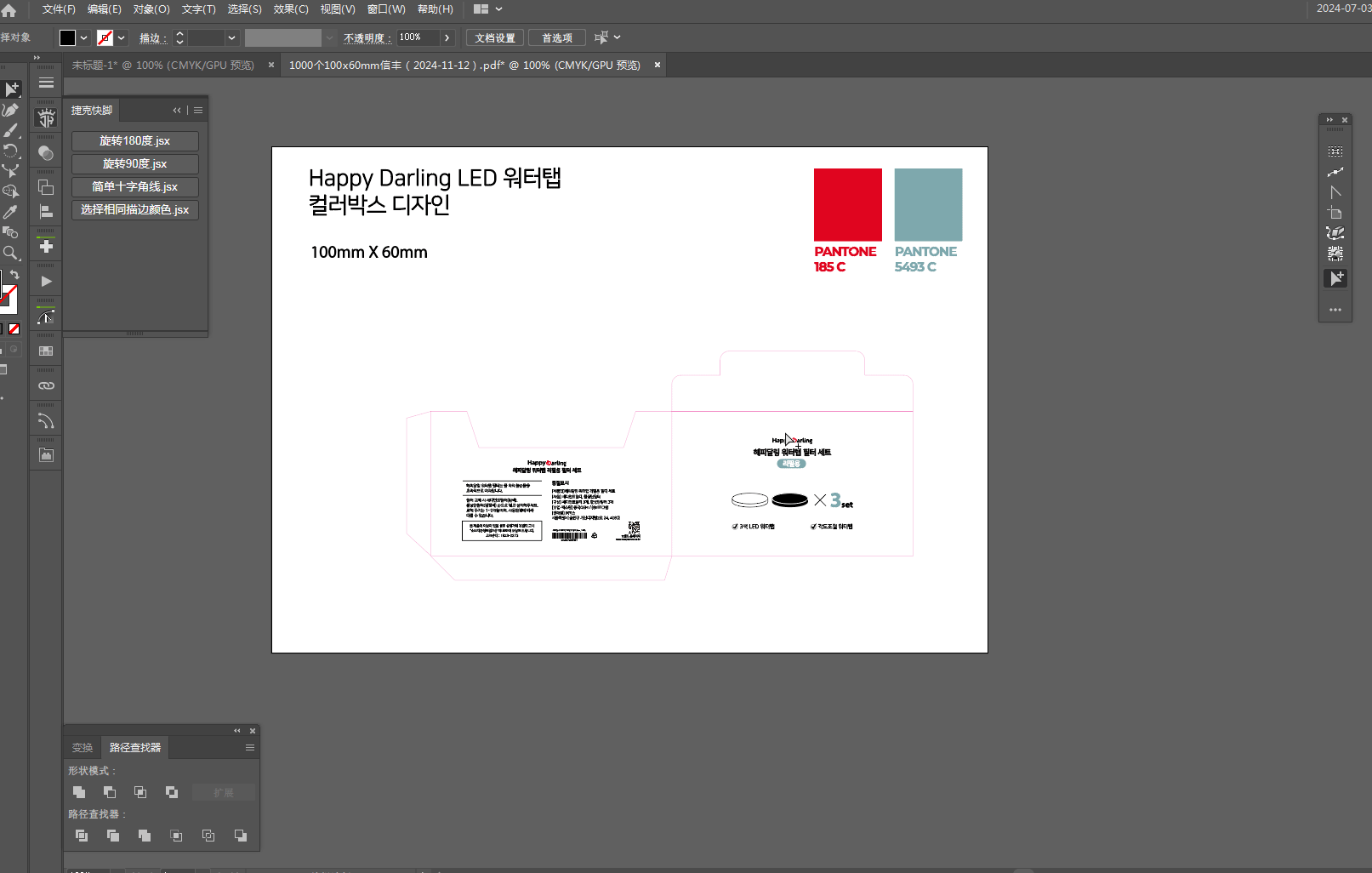Click the 文档设置 button
The height and width of the screenshot is (873, 1372).
[x=495, y=38]
